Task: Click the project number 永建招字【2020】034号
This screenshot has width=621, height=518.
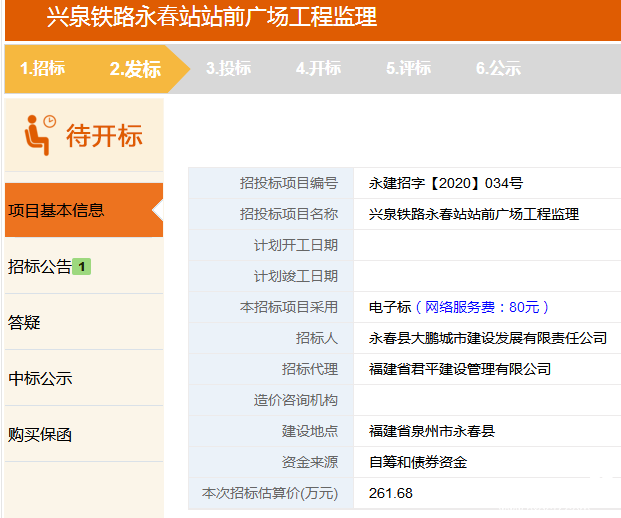Action: coord(446,183)
